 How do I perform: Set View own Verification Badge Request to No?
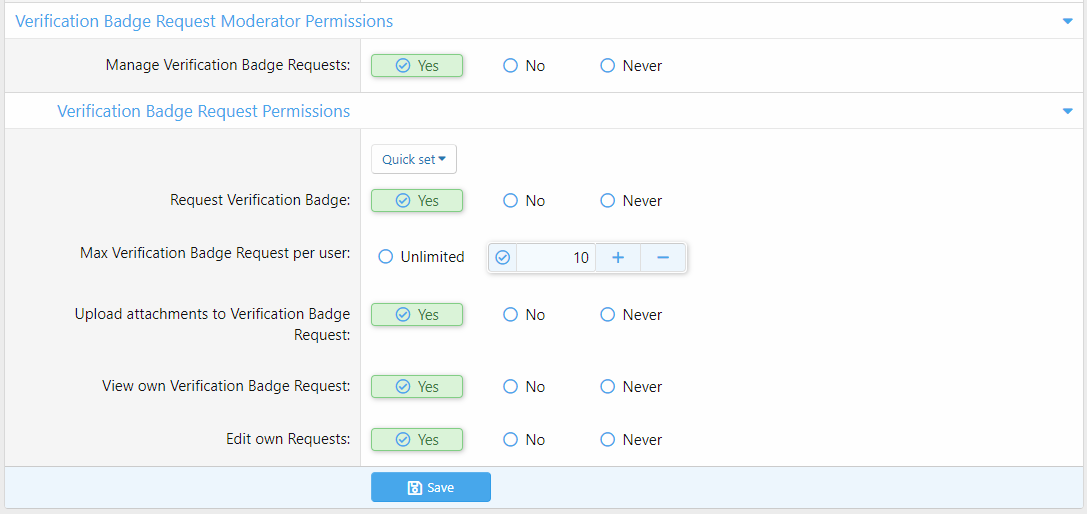511,387
